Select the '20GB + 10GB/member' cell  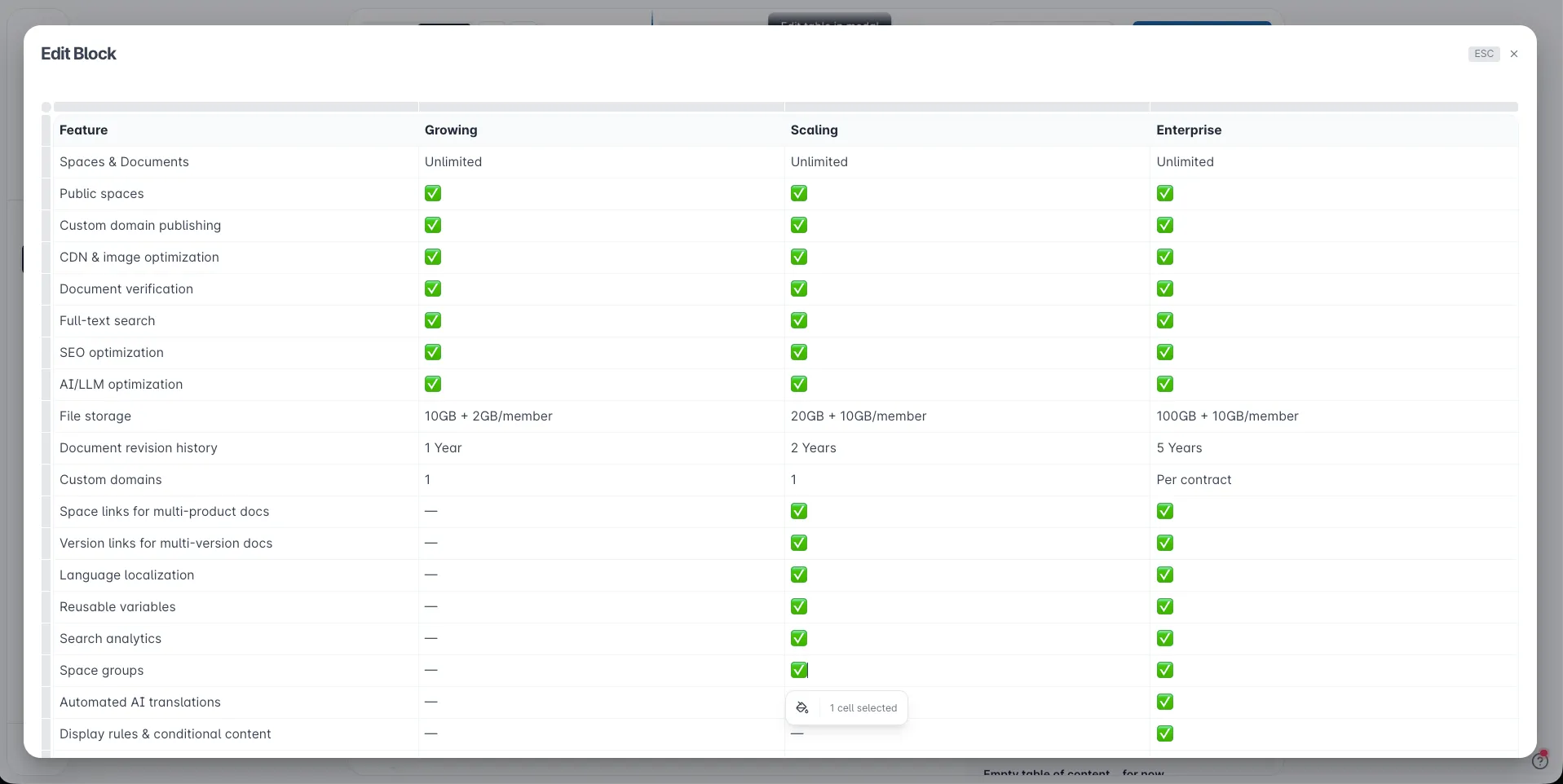(967, 416)
